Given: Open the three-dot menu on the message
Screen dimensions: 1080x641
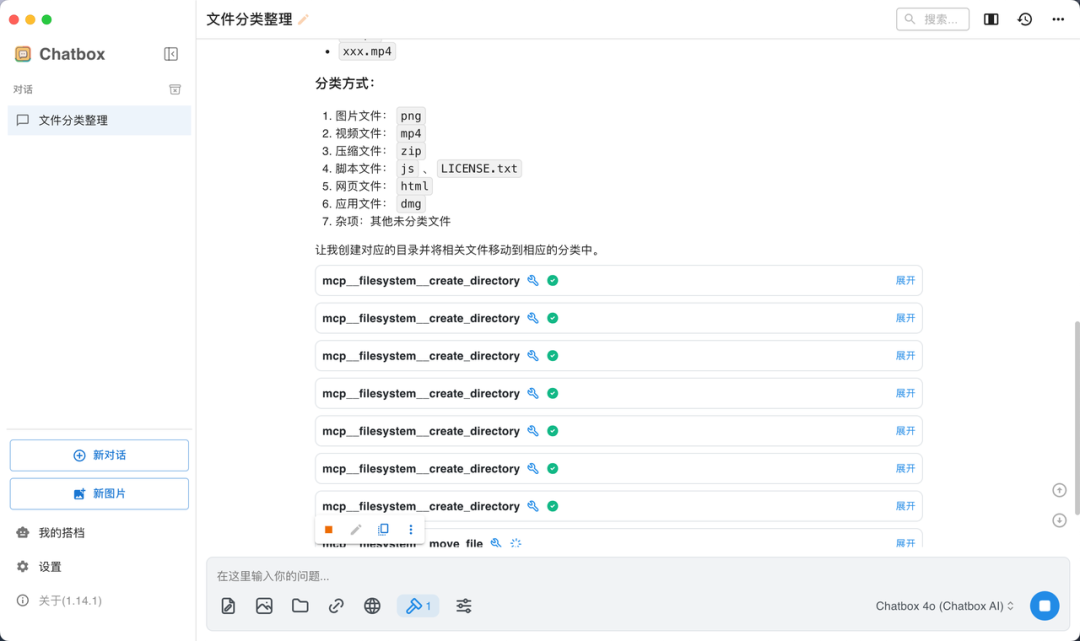Looking at the screenshot, I should [410, 529].
